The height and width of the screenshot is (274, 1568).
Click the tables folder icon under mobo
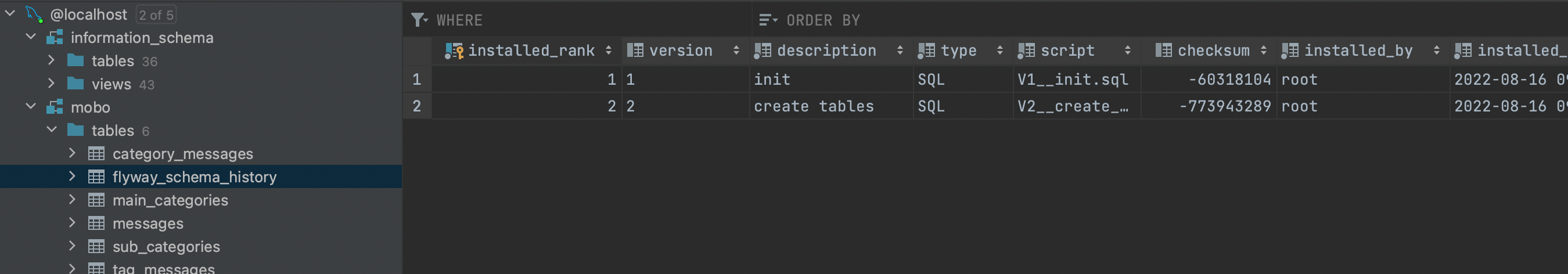(x=75, y=129)
